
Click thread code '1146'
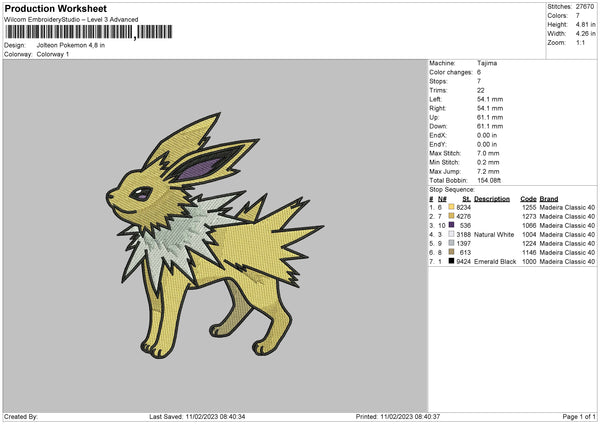tap(529, 253)
